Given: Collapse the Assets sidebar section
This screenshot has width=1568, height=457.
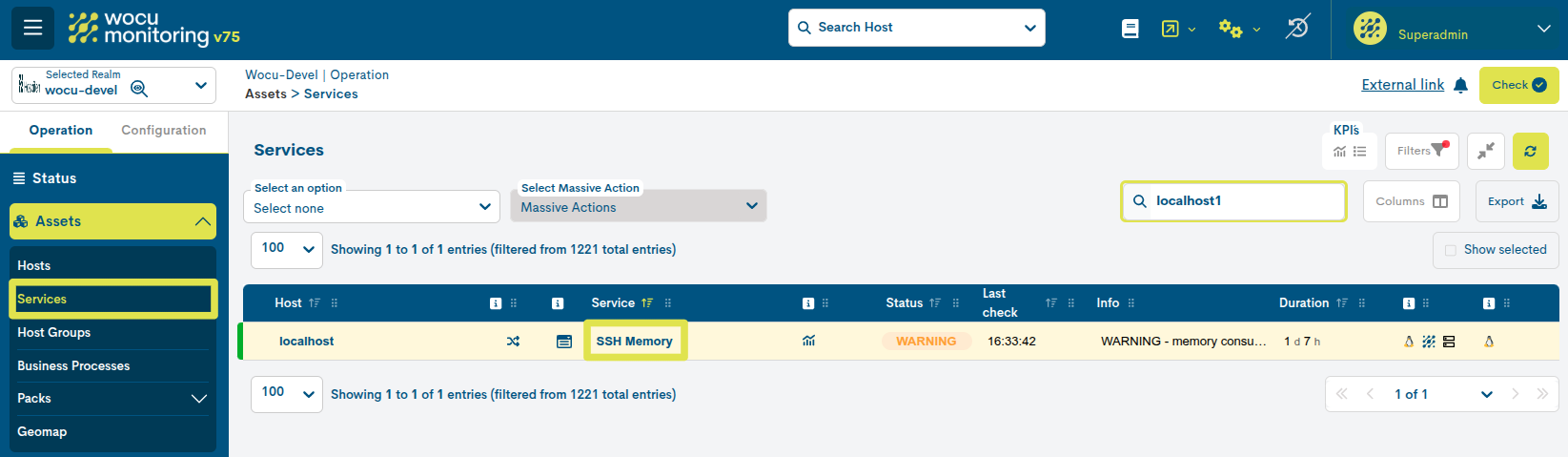Looking at the screenshot, I should point(113,221).
